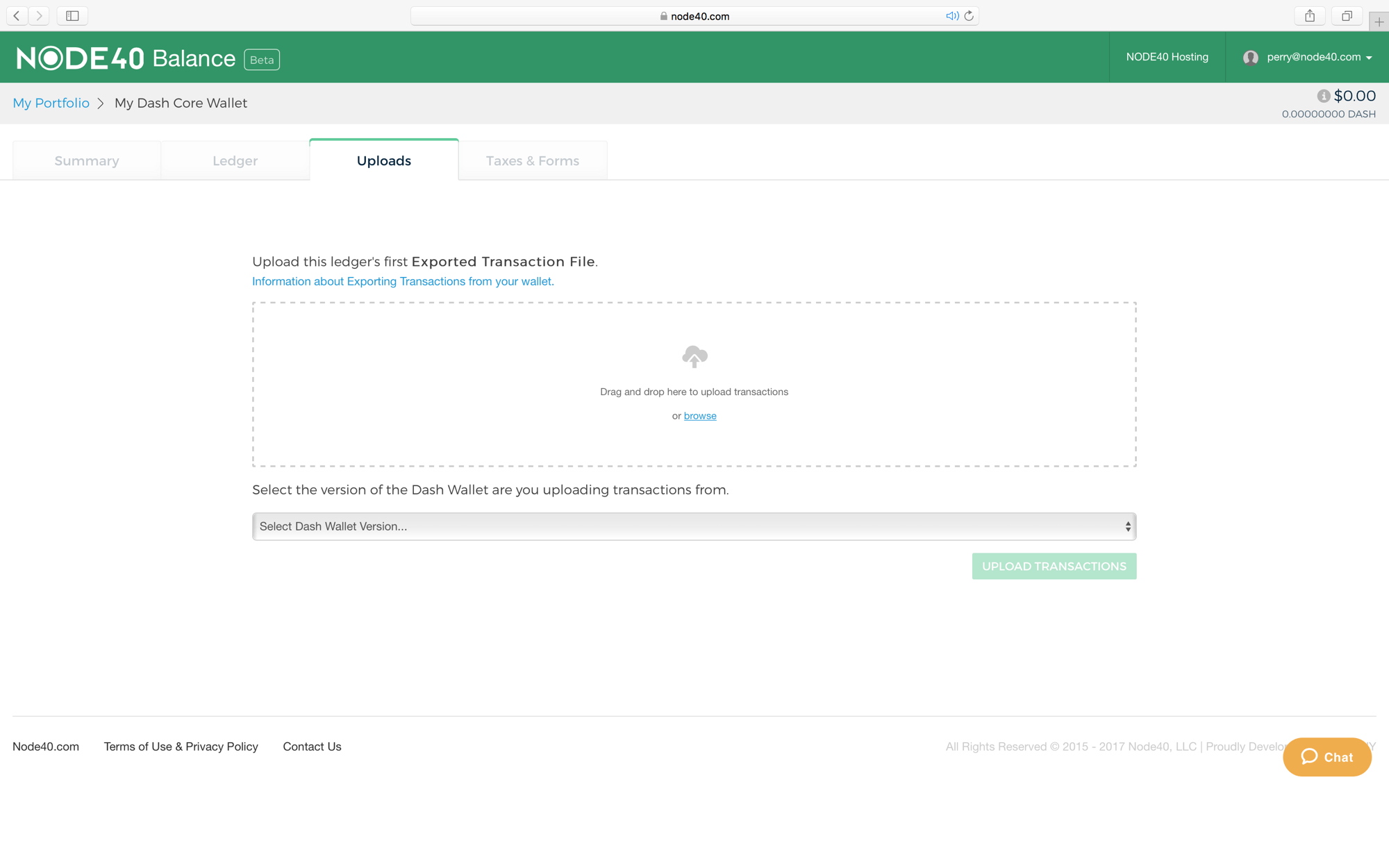
Task: Click the browse link
Action: point(700,415)
